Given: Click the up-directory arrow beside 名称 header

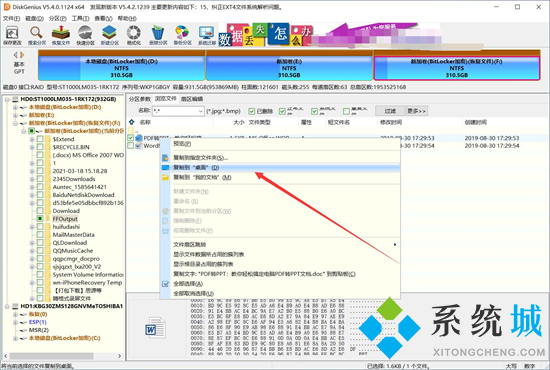Looking at the screenshot, I should [132, 122].
